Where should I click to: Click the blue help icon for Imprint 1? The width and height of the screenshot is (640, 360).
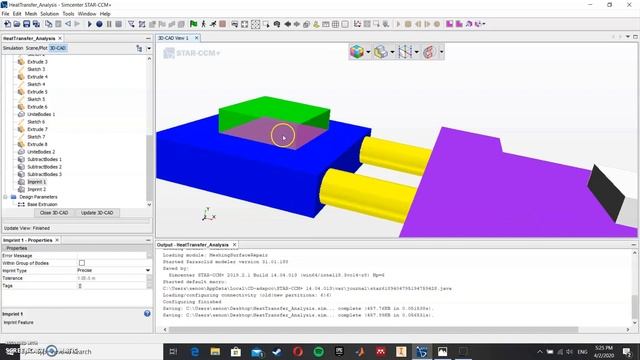tap(147, 313)
